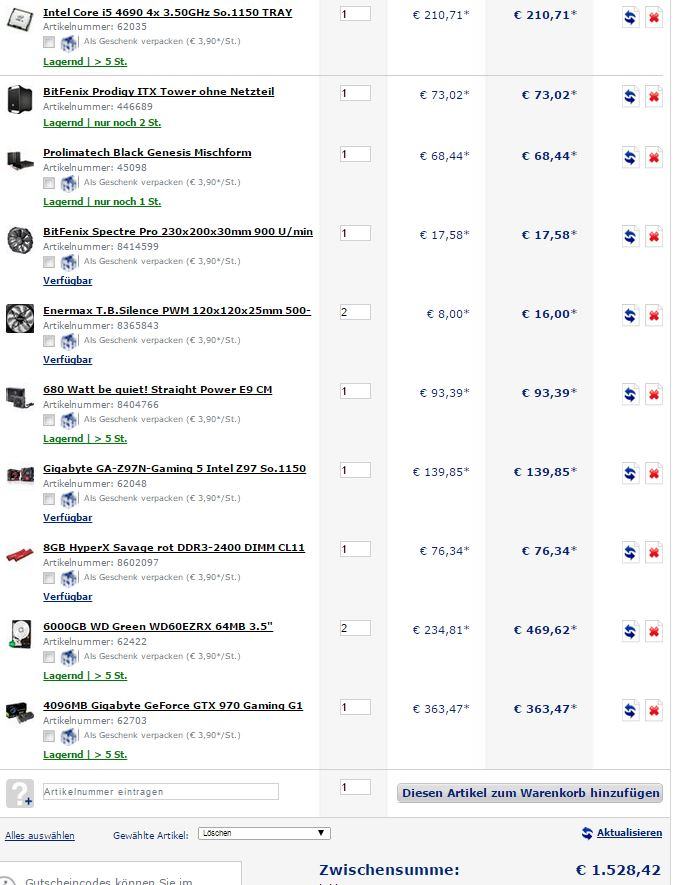Viewport: 674px width, 885px height.
Task: Click the BitFenix Prodigy case thumbnail
Action: coord(20,100)
